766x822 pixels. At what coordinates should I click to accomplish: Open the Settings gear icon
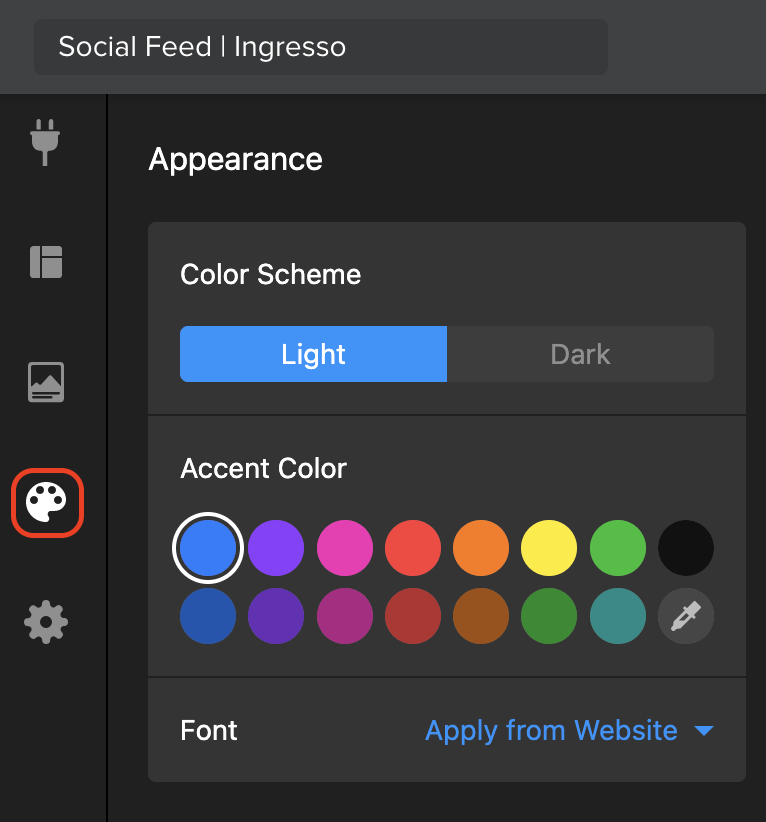[x=46, y=622]
